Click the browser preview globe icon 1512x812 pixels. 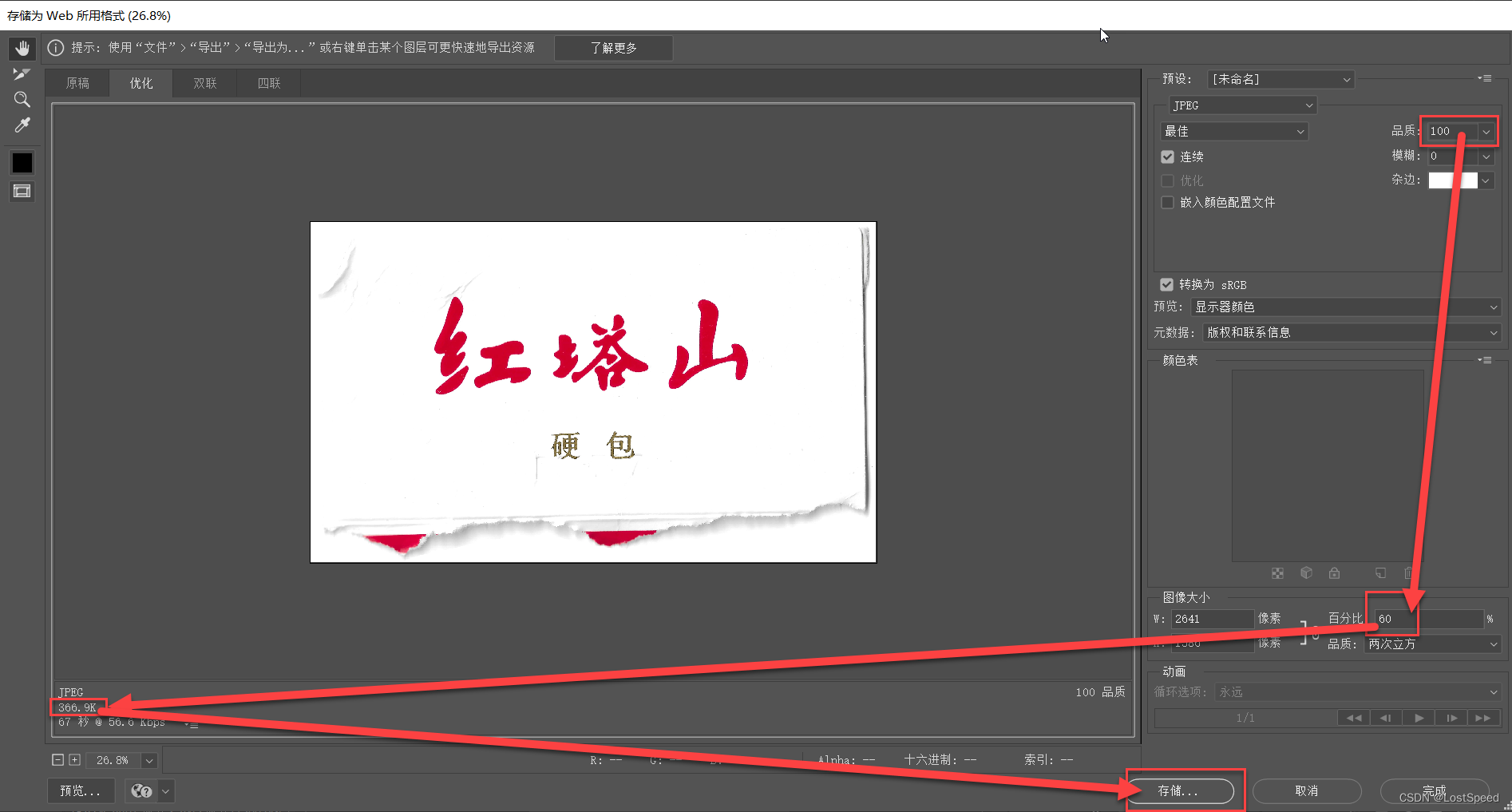pos(141,790)
